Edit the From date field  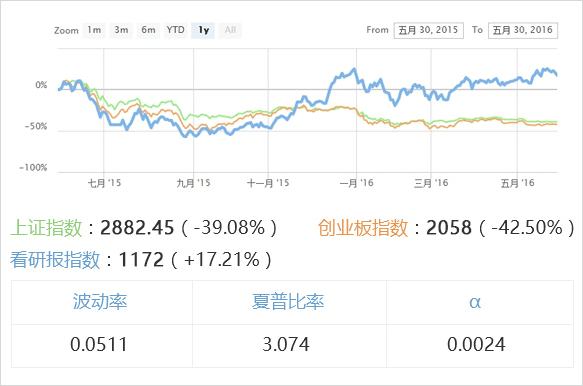pyautogui.click(x=429, y=30)
